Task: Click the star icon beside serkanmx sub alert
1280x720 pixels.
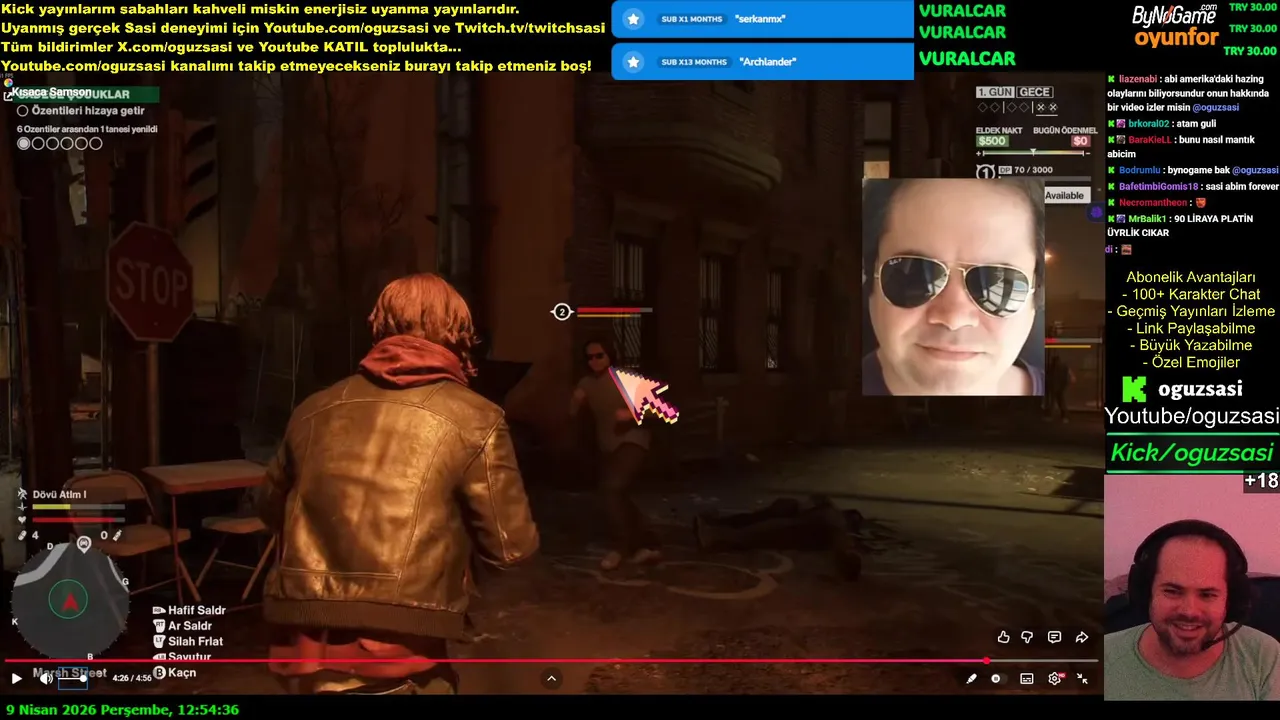Action: [x=633, y=19]
